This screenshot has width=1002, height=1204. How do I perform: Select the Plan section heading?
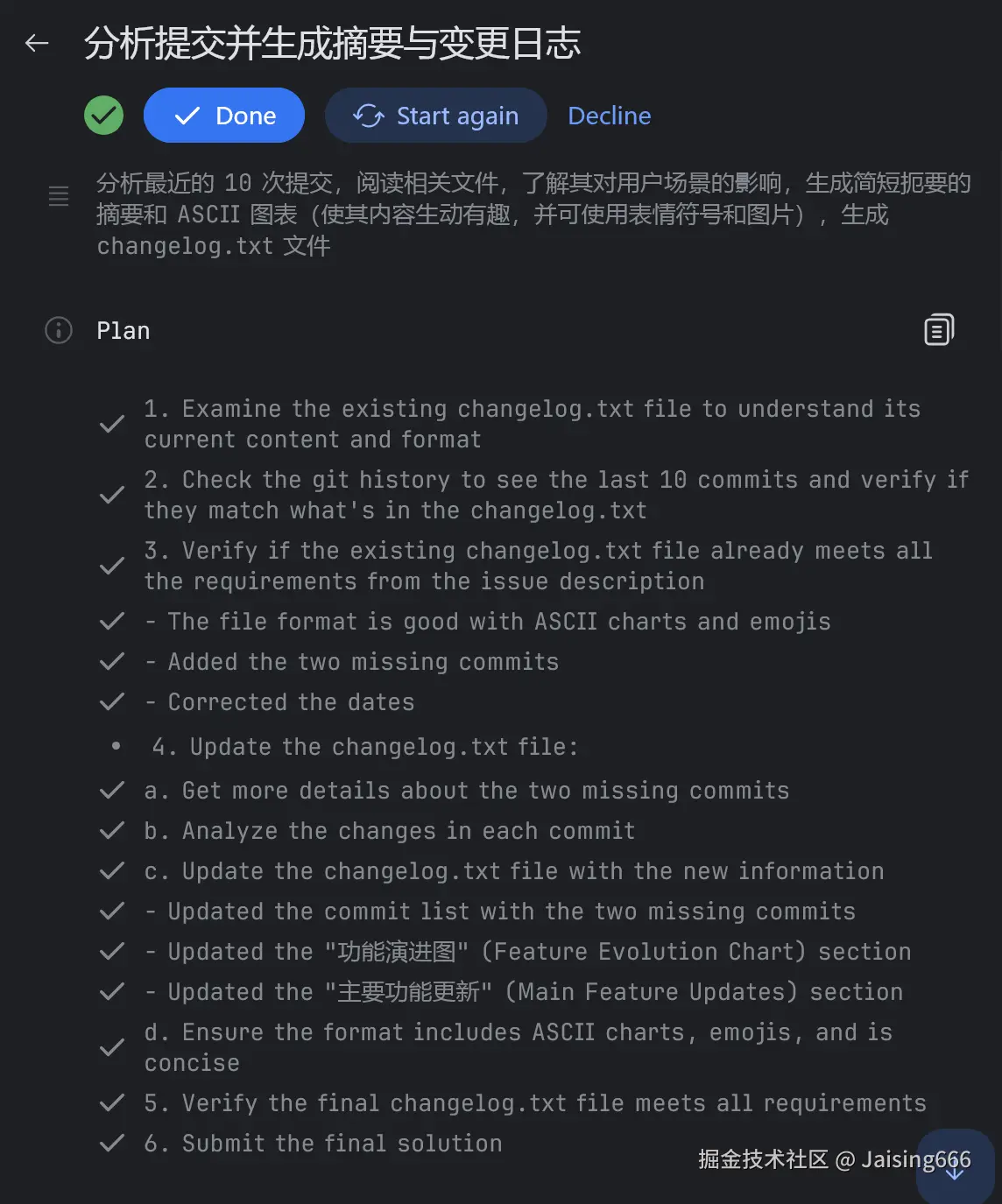(x=123, y=331)
